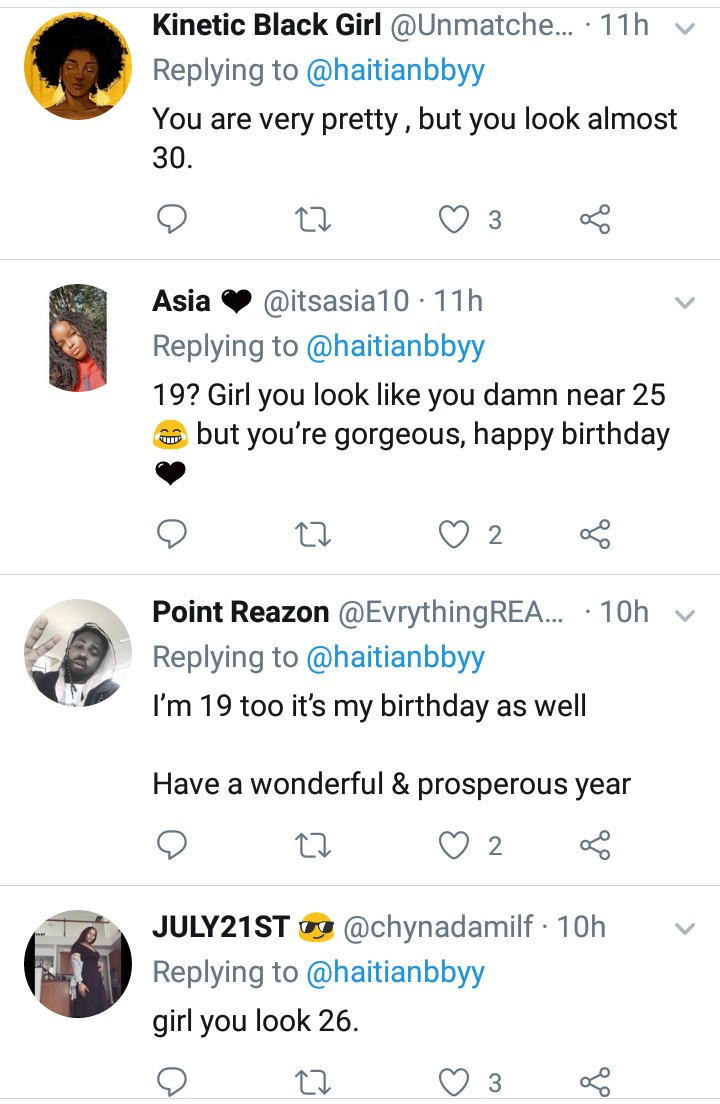The height and width of the screenshot is (1104, 720).
Task: Expand the dropdown arrow on Asia's tweet
Action: pos(685,302)
